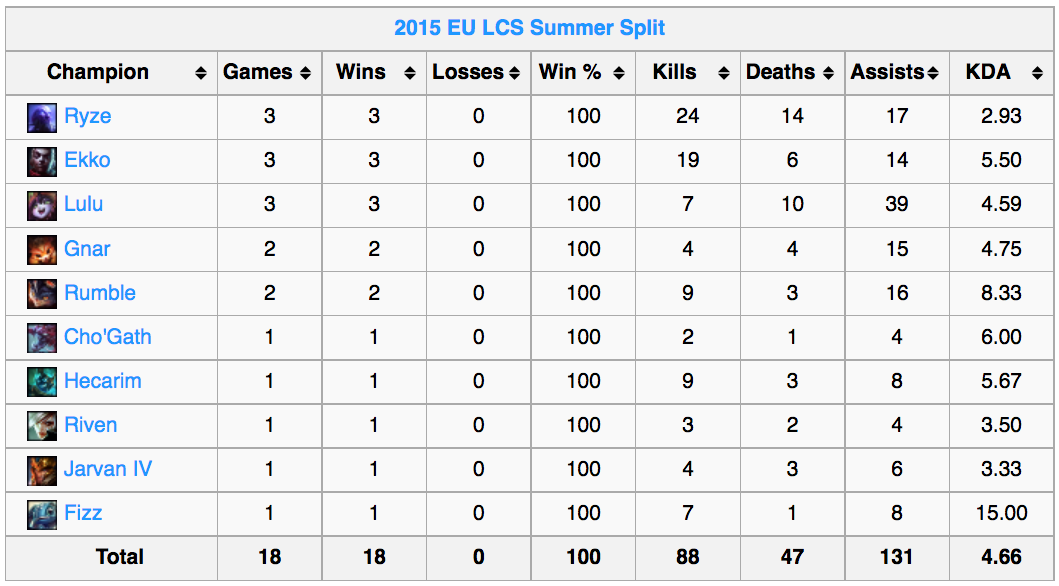The width and height of the screenshot is (1059, 586).
Task: Click the Ryze champion icon
Action: pyautogui.click(x=42, y=117)
